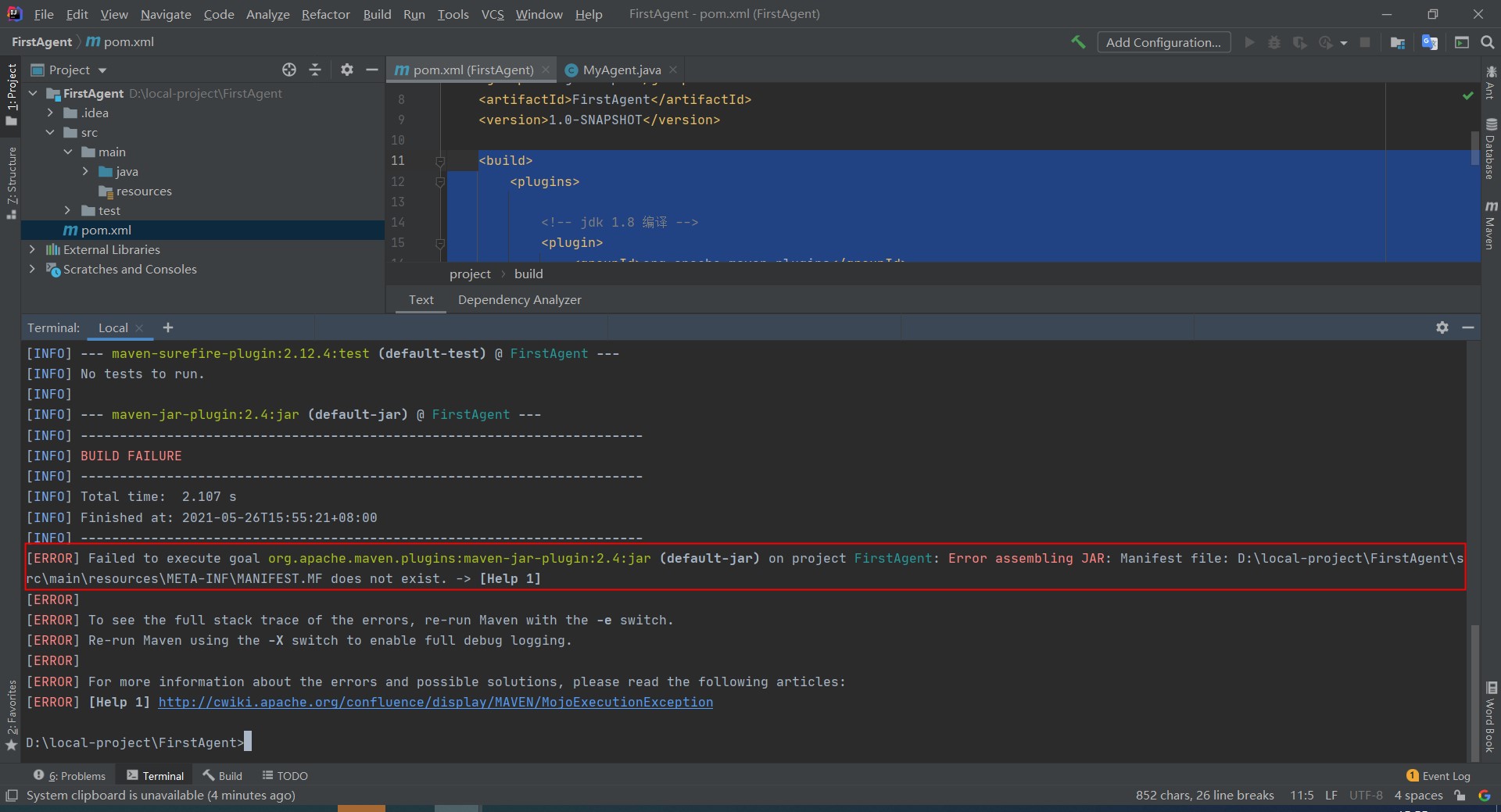Toggle the Structure tool window sidebar
The image size is (1501, 812).
[x=11, y=184]
